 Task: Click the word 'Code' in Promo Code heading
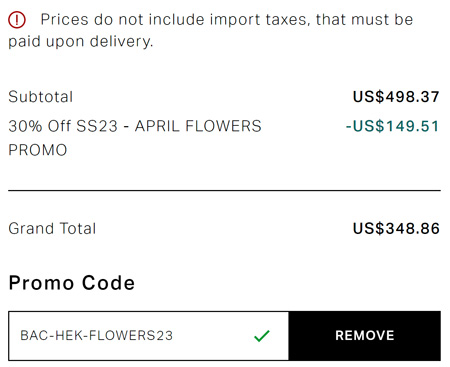point(108,283)
